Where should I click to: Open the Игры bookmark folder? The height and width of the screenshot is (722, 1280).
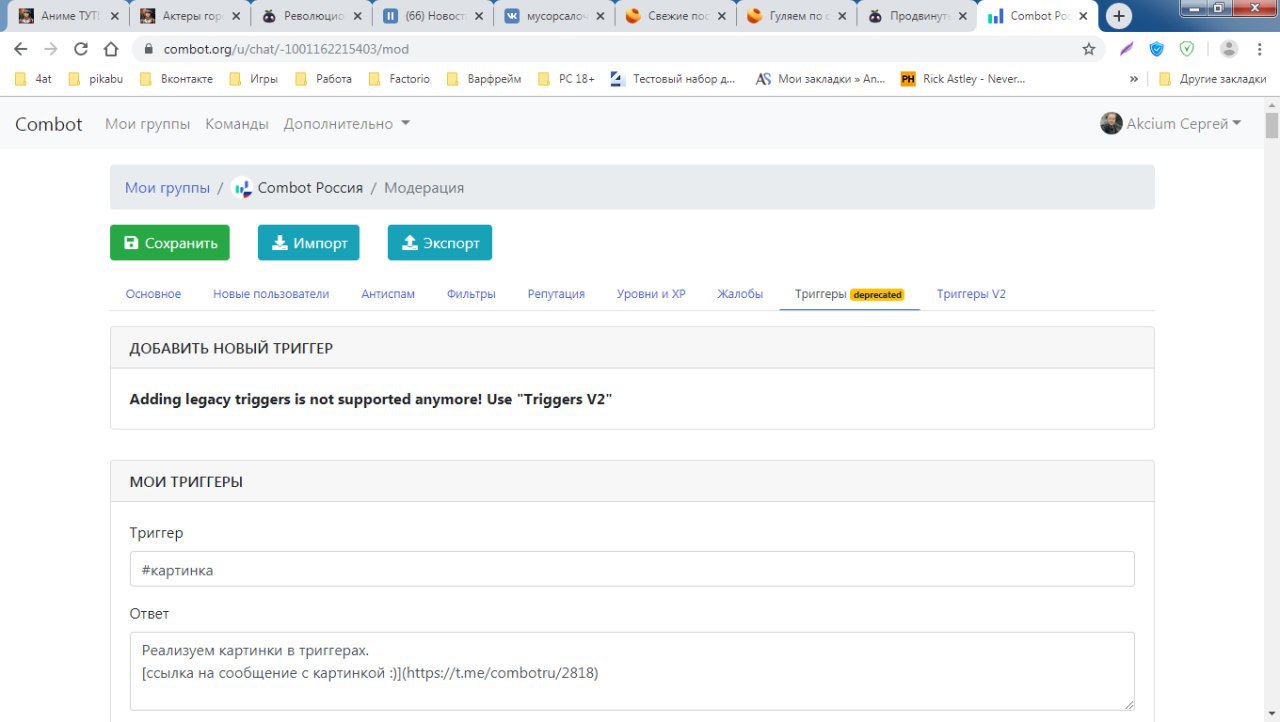tap(254, 79)
